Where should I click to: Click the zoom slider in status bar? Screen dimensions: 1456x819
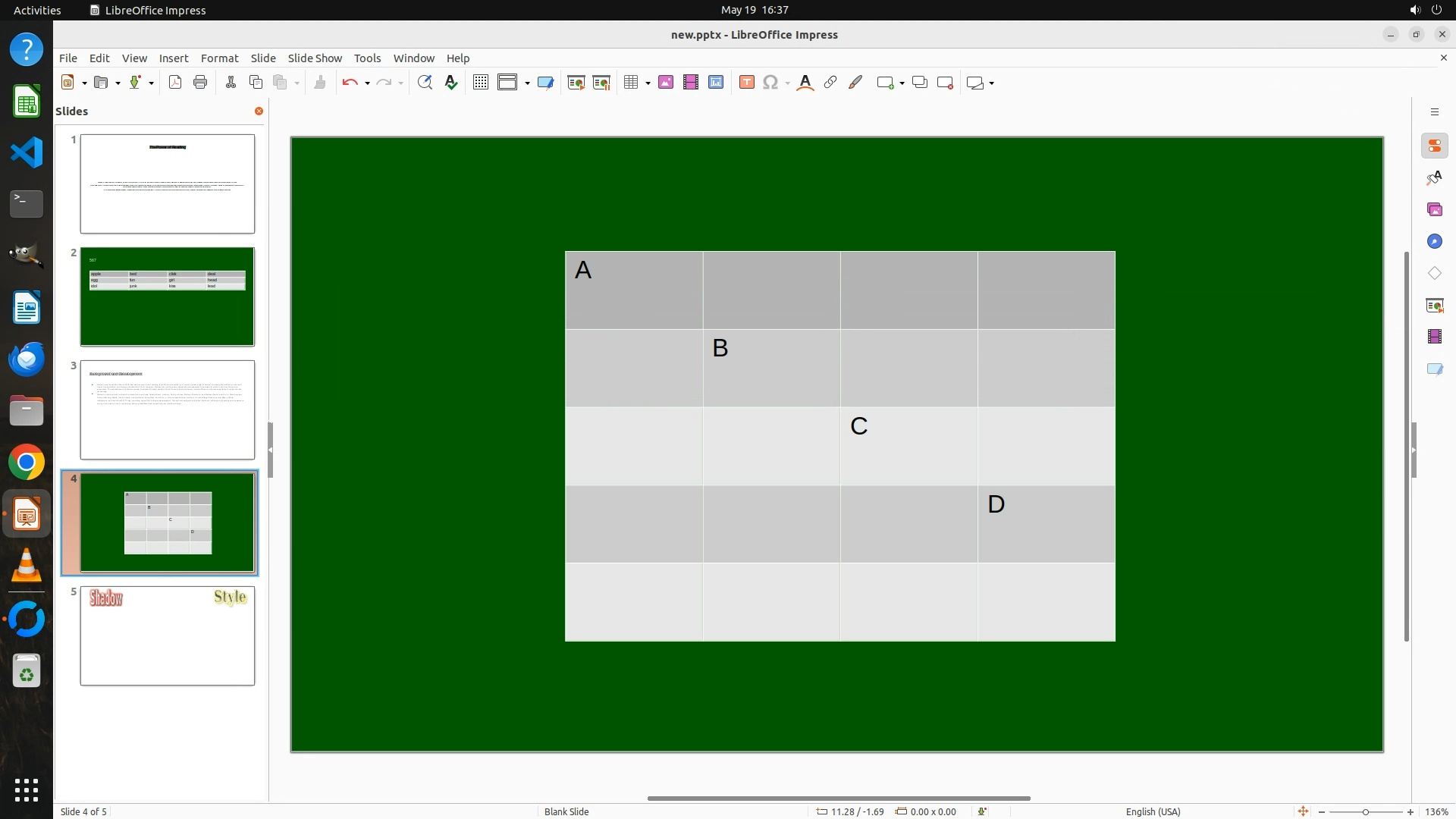coord(1365,811)
